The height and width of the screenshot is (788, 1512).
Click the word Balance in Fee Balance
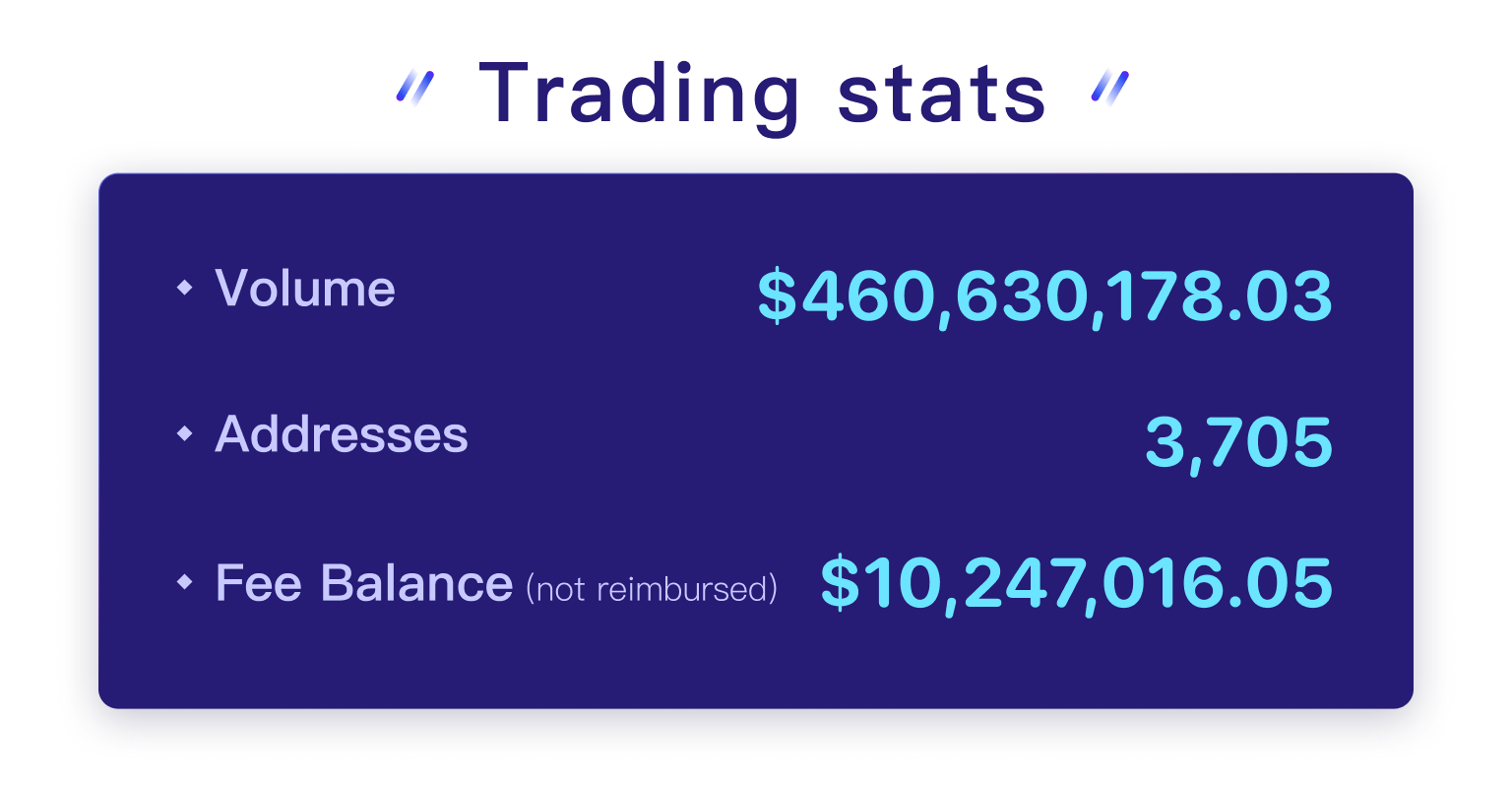[416, 582]
